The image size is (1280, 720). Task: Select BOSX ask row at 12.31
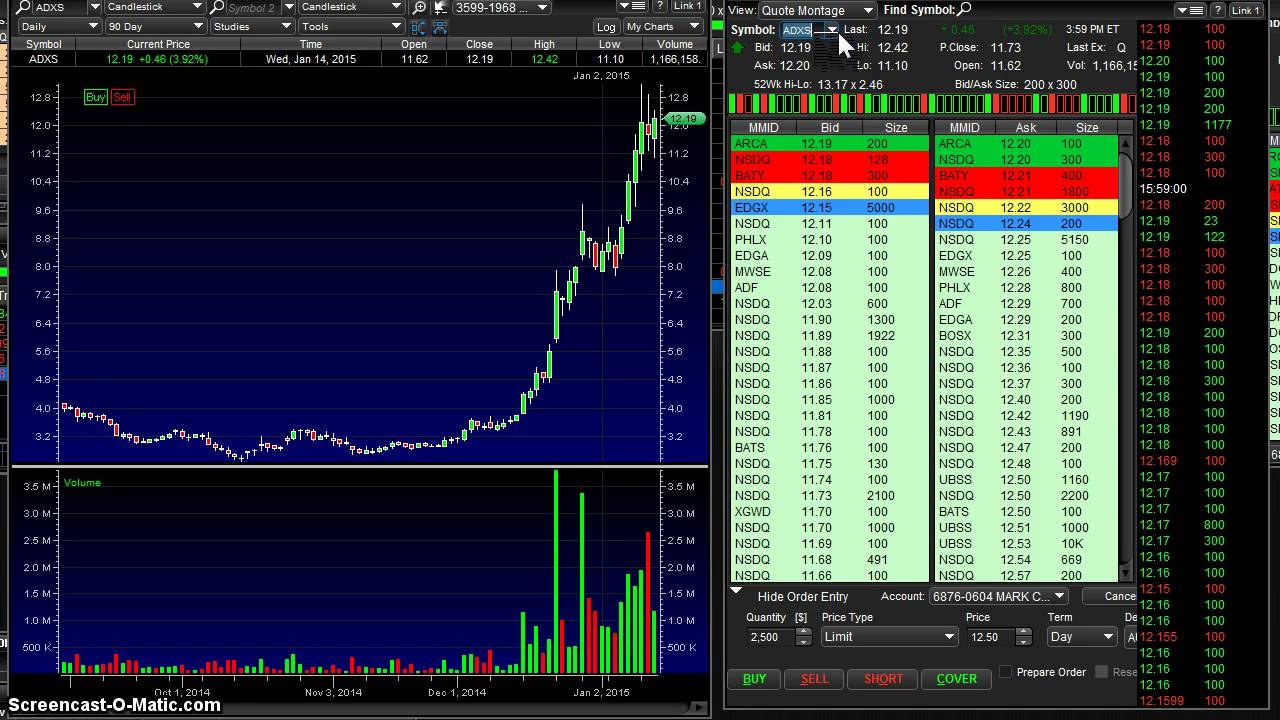(x=1026, y=336)
